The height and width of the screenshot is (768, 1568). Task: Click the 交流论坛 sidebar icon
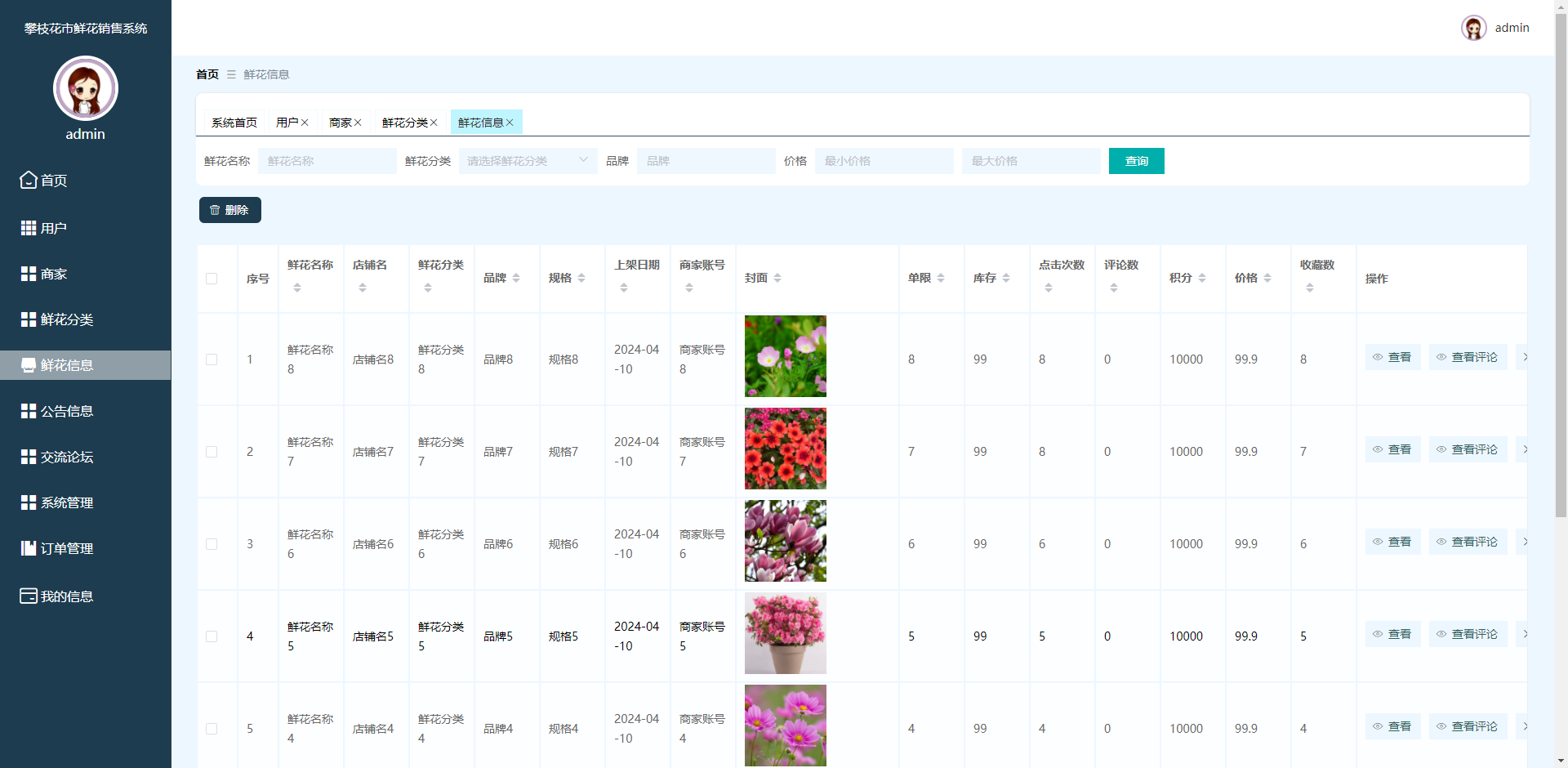29,457
